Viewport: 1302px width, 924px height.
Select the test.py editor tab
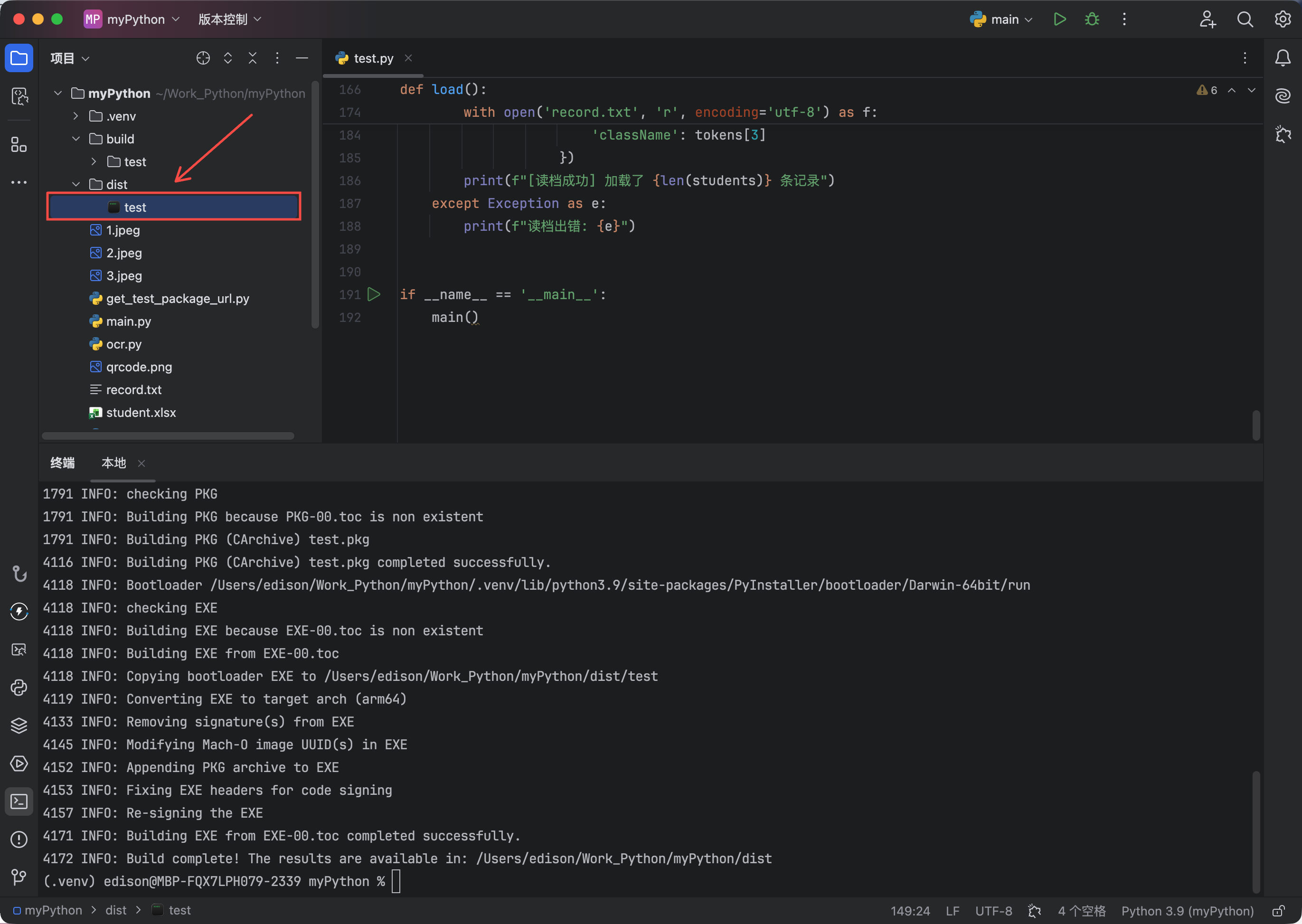pos(373,58)
